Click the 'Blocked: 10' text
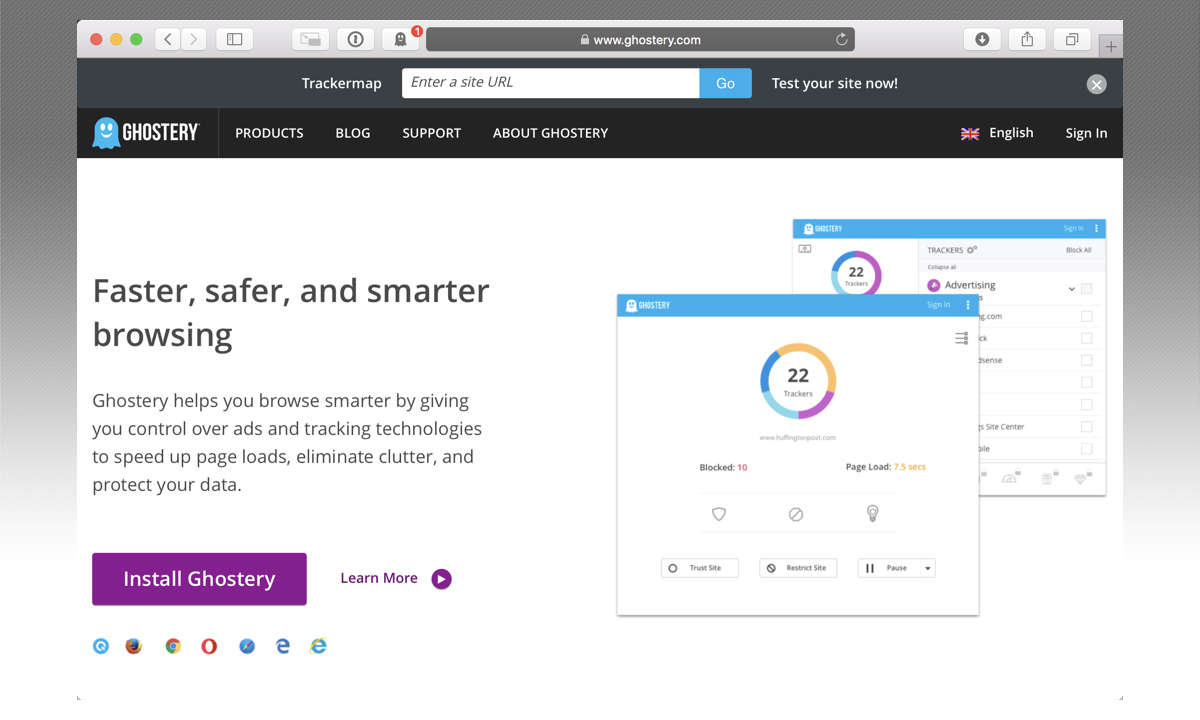This screenshot has width=1200, height=720. click(x=723, y=467)
